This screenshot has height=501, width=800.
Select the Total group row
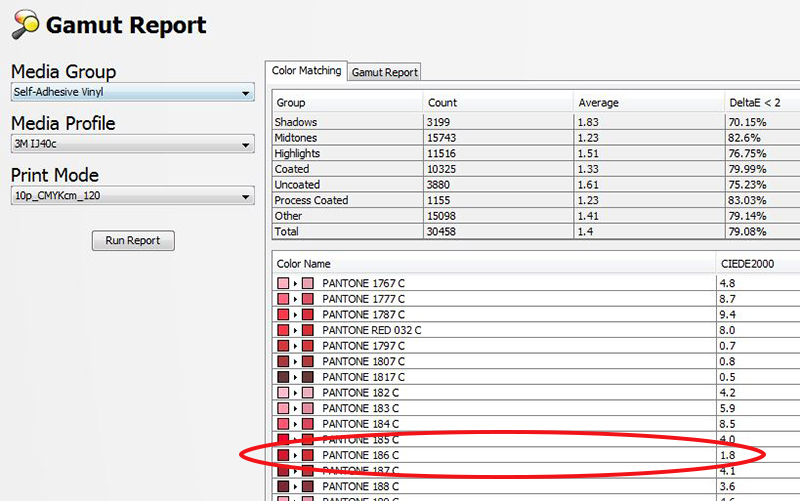click(536, 232)
